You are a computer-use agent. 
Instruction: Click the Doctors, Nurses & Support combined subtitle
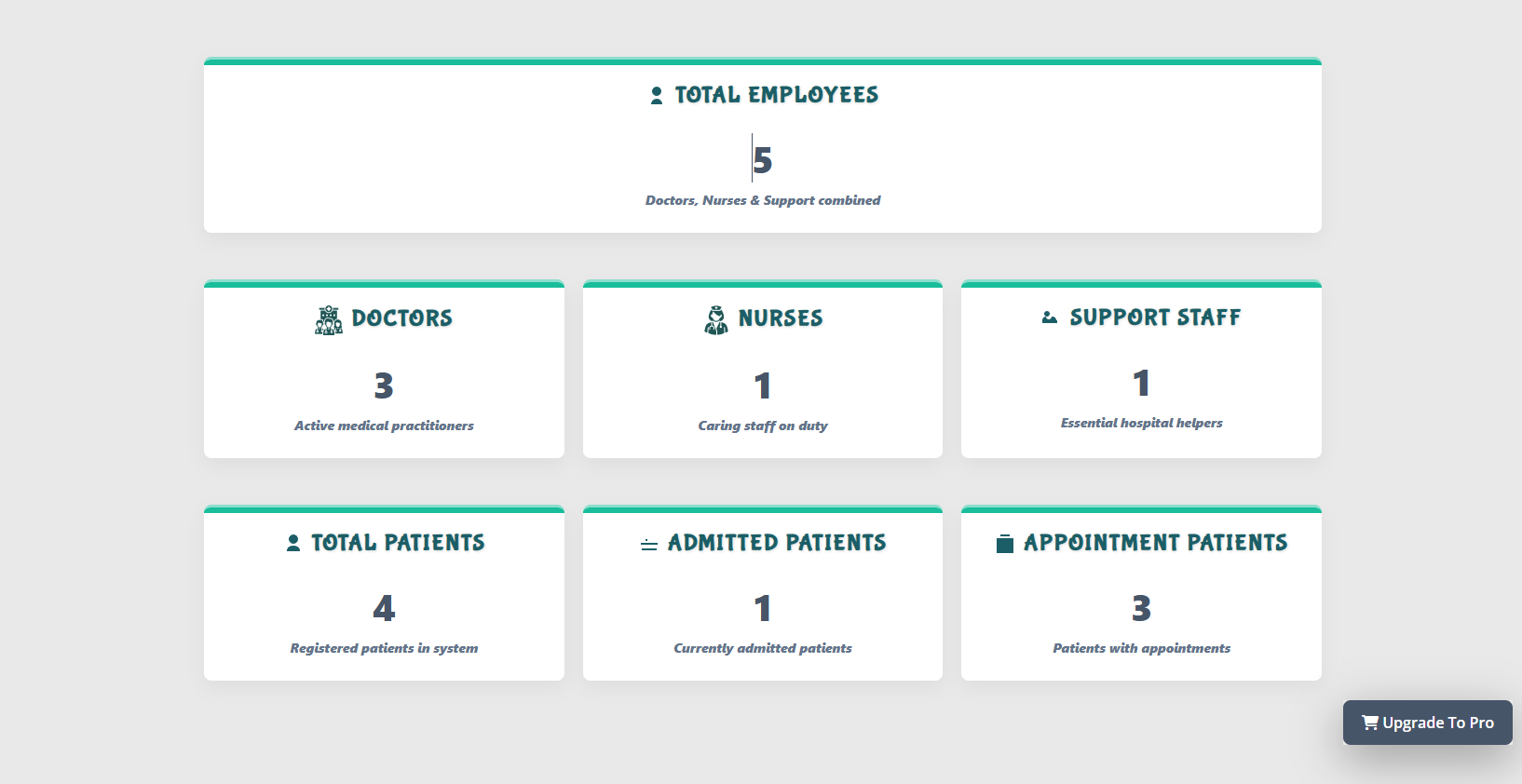coord(762,199)
